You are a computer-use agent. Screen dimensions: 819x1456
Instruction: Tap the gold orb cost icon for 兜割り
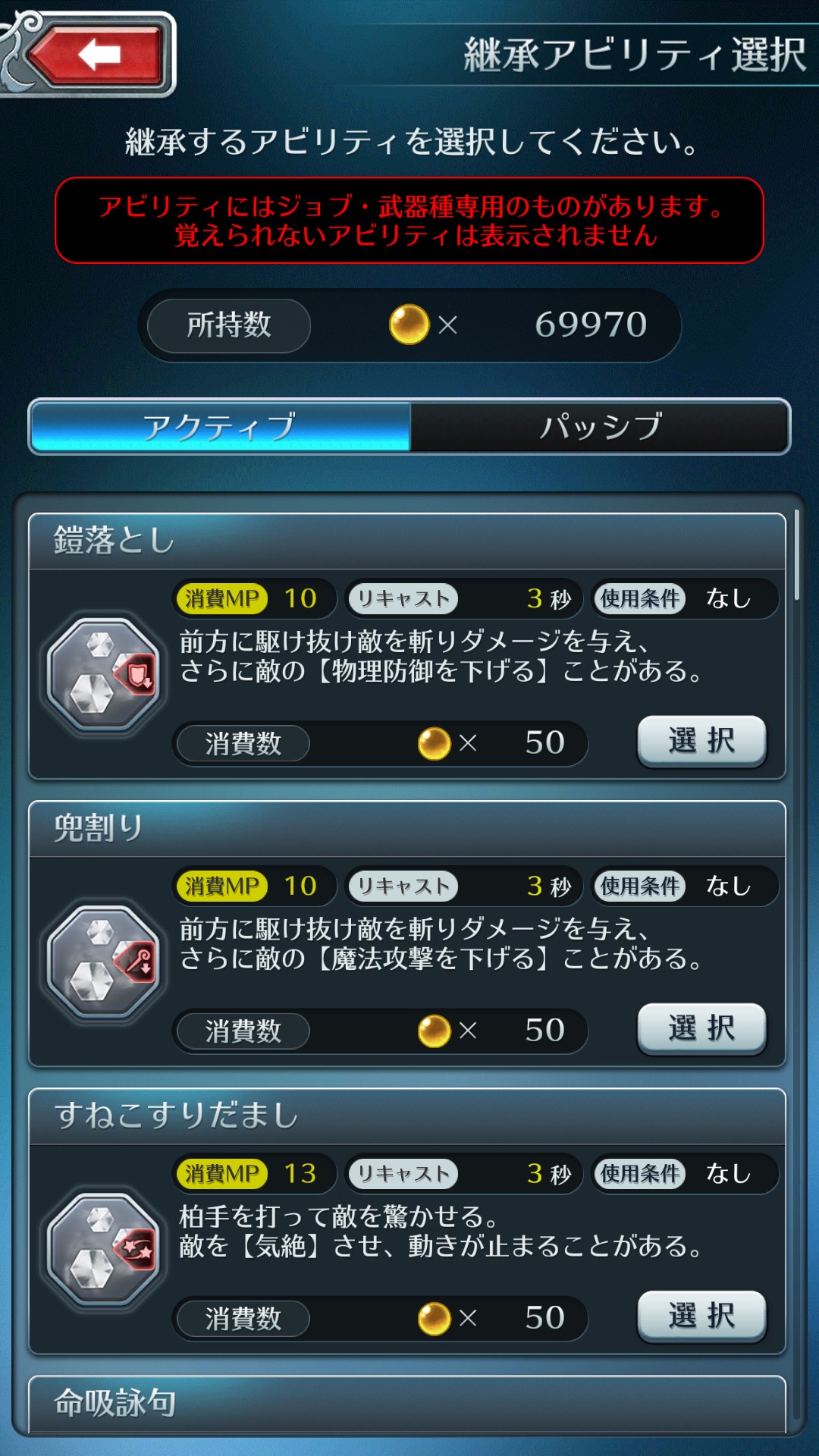435,1031
